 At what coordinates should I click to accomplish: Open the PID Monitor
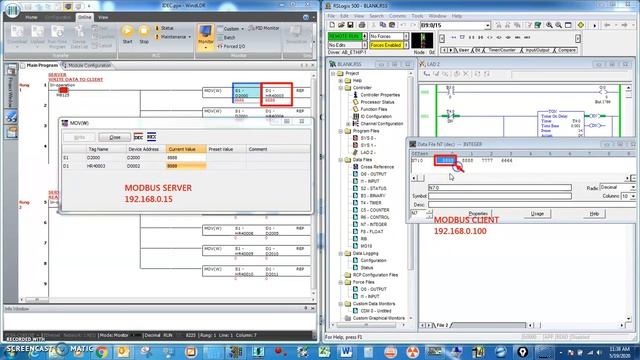coord(264,28)
